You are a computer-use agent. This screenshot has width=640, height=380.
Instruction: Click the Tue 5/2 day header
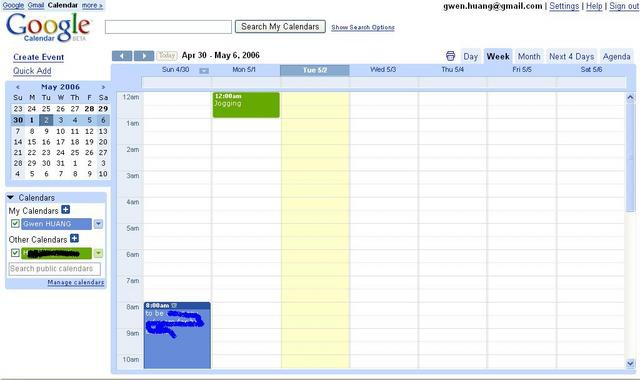[315, 70]
